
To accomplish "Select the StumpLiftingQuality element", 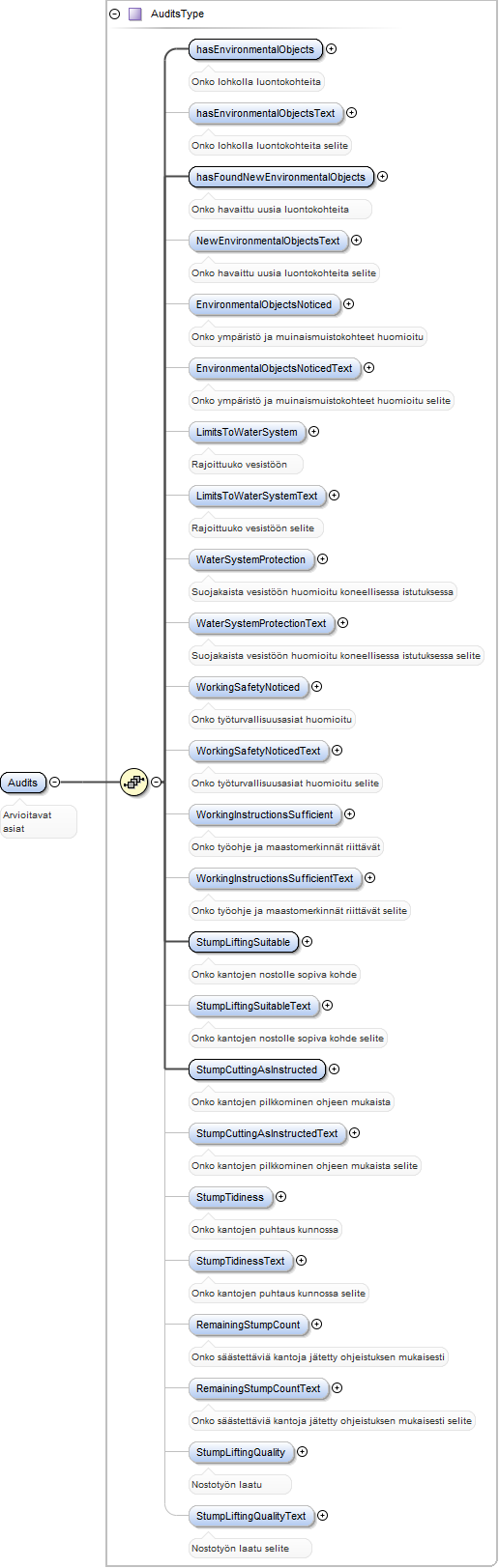I will [241, 1452].
